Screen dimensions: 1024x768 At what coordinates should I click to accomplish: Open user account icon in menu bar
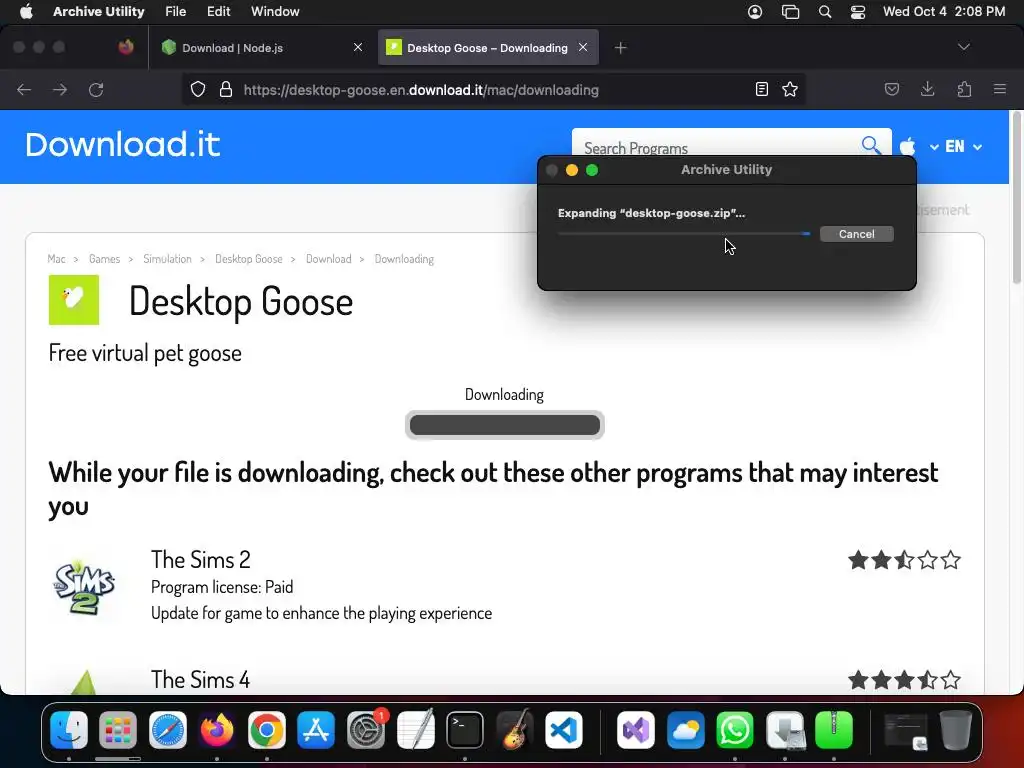tap(755, 12)
